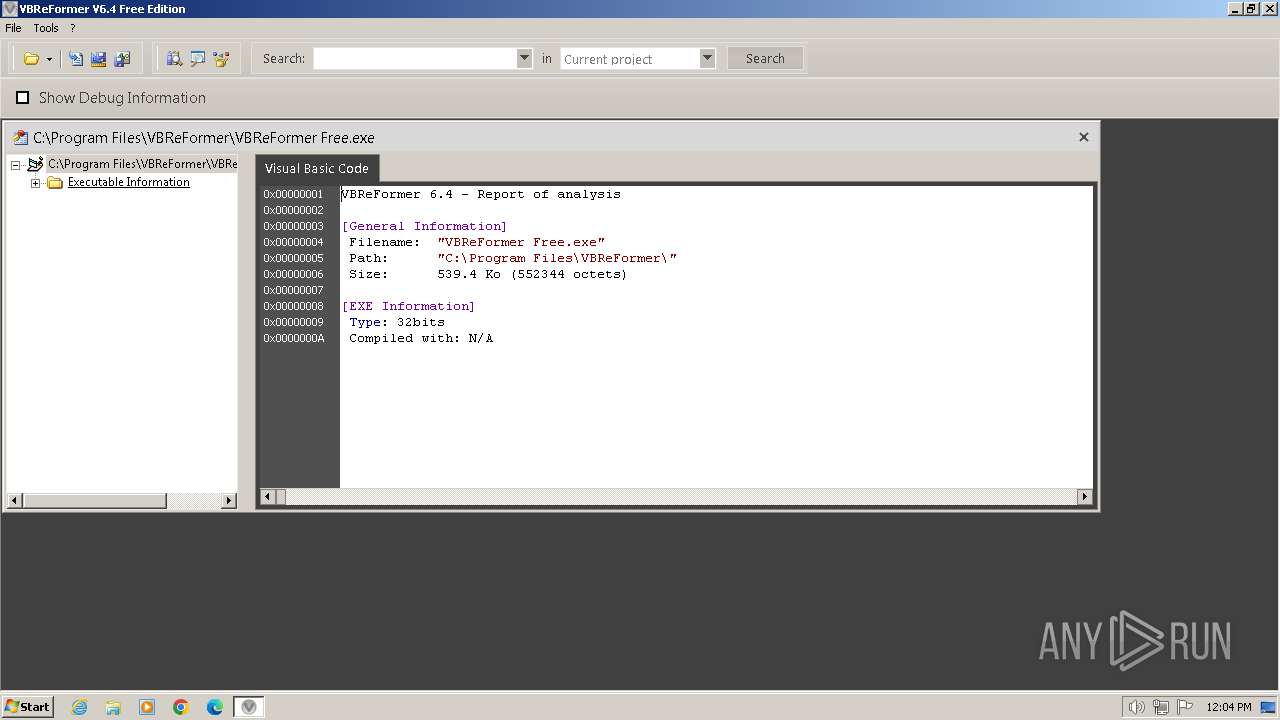Click the reload document toolbar icon
This screenshot has height=720, width=1280.
pyautogui.click(x=75, y=59)
